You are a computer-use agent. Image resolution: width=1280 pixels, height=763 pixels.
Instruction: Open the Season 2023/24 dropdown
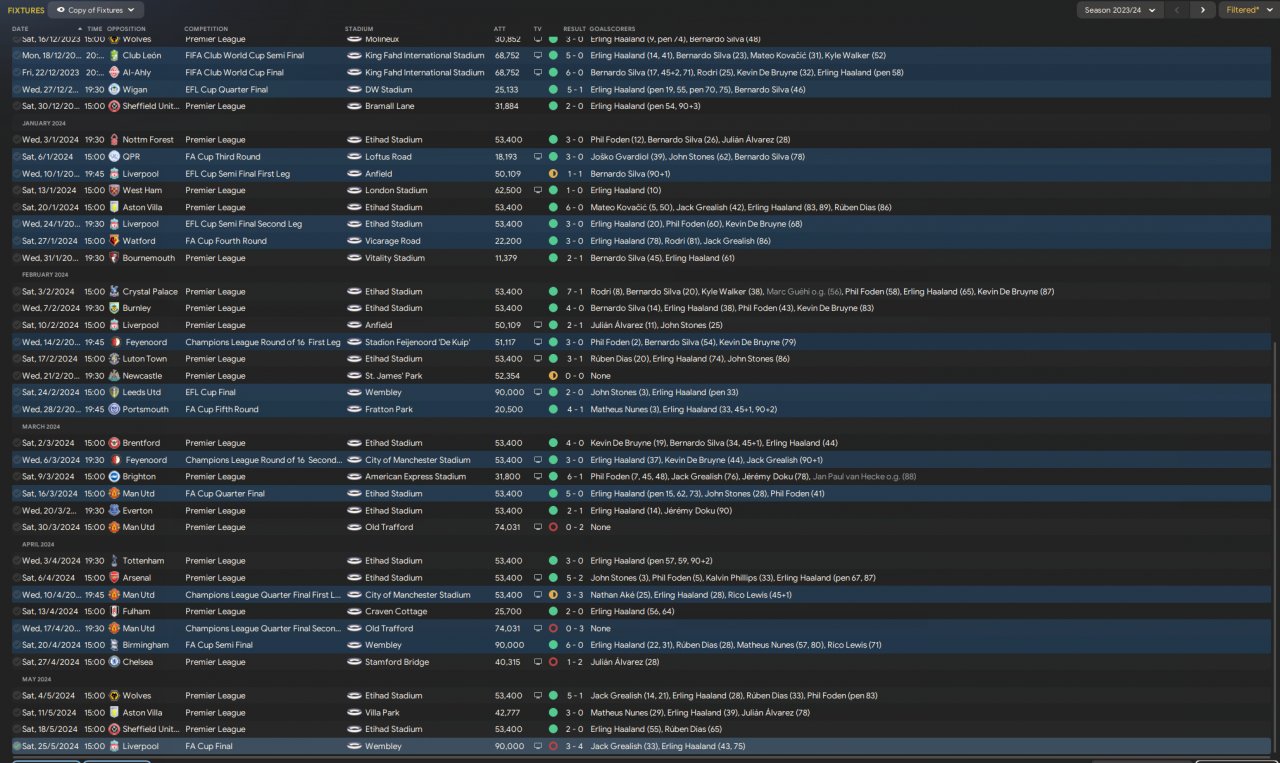pos(1120,10)
